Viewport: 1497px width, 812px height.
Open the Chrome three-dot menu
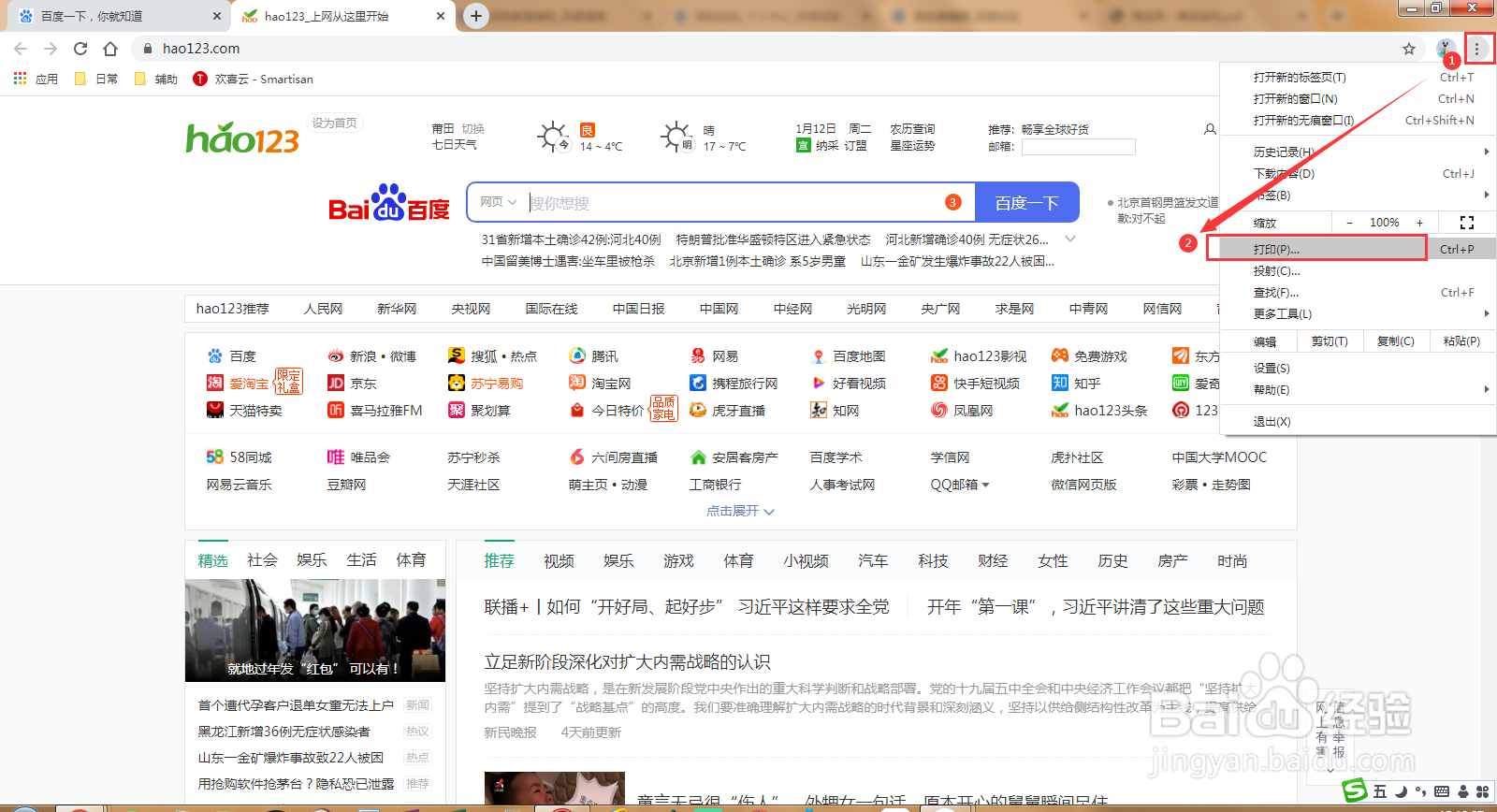pos(1477,49)
